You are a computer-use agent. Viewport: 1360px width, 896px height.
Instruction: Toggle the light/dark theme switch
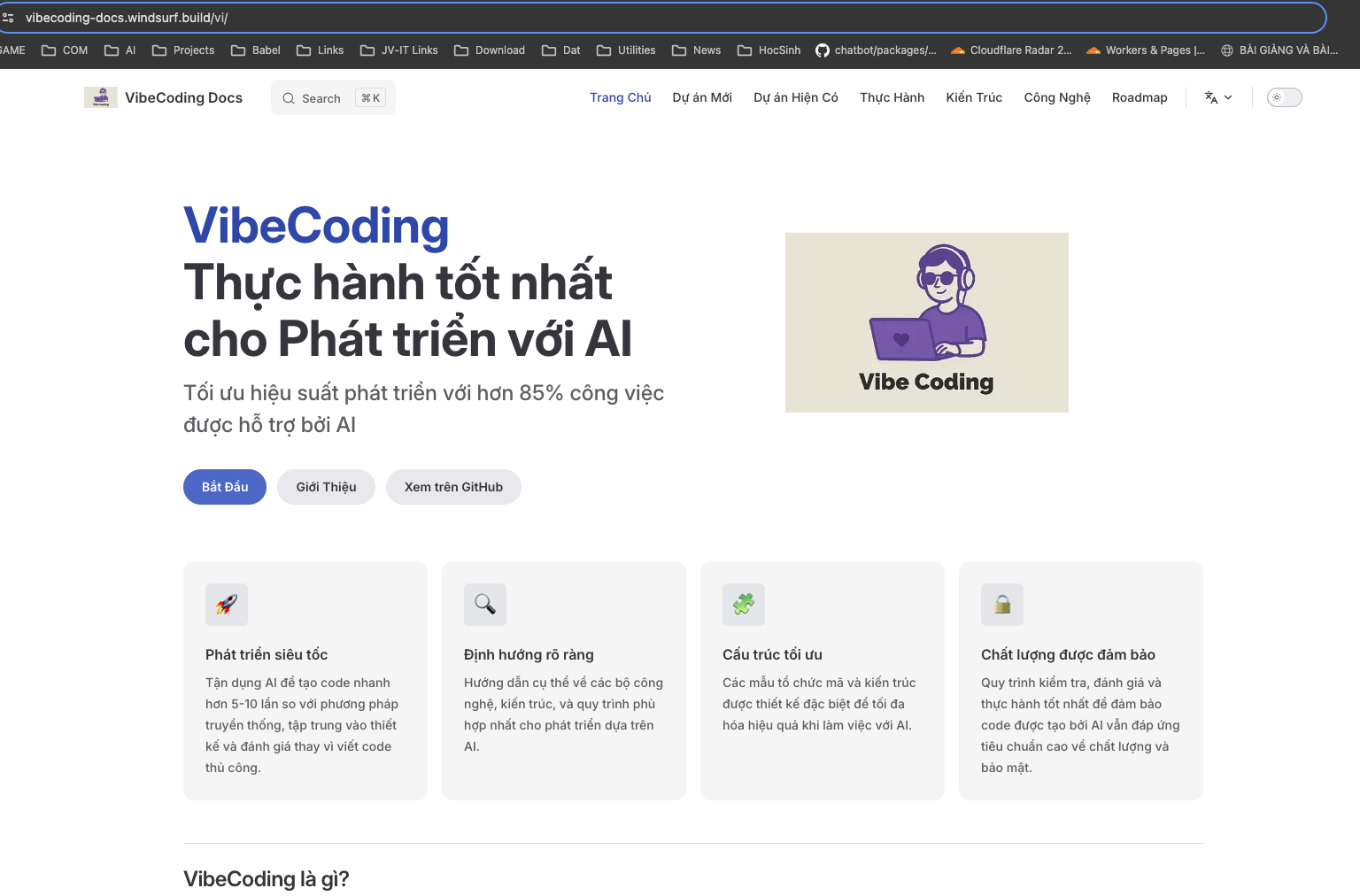[1284, 97]
